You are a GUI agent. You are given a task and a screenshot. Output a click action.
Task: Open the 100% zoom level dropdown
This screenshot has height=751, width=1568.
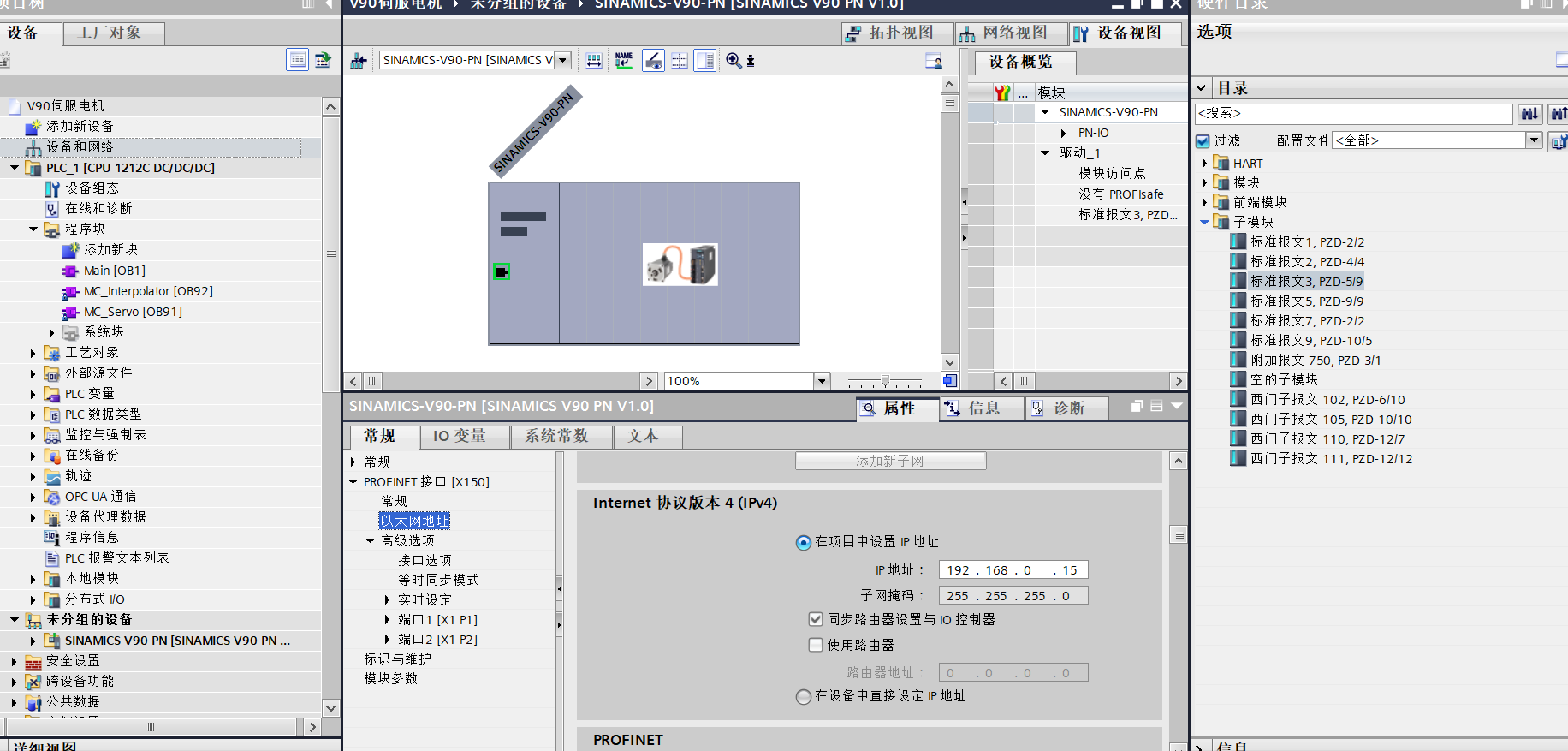coord(822,381)
